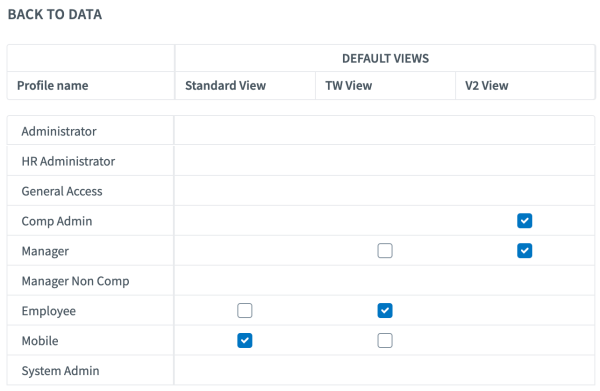Select the Administrator profile row
The image size is (600, 391).
(301, 131)
